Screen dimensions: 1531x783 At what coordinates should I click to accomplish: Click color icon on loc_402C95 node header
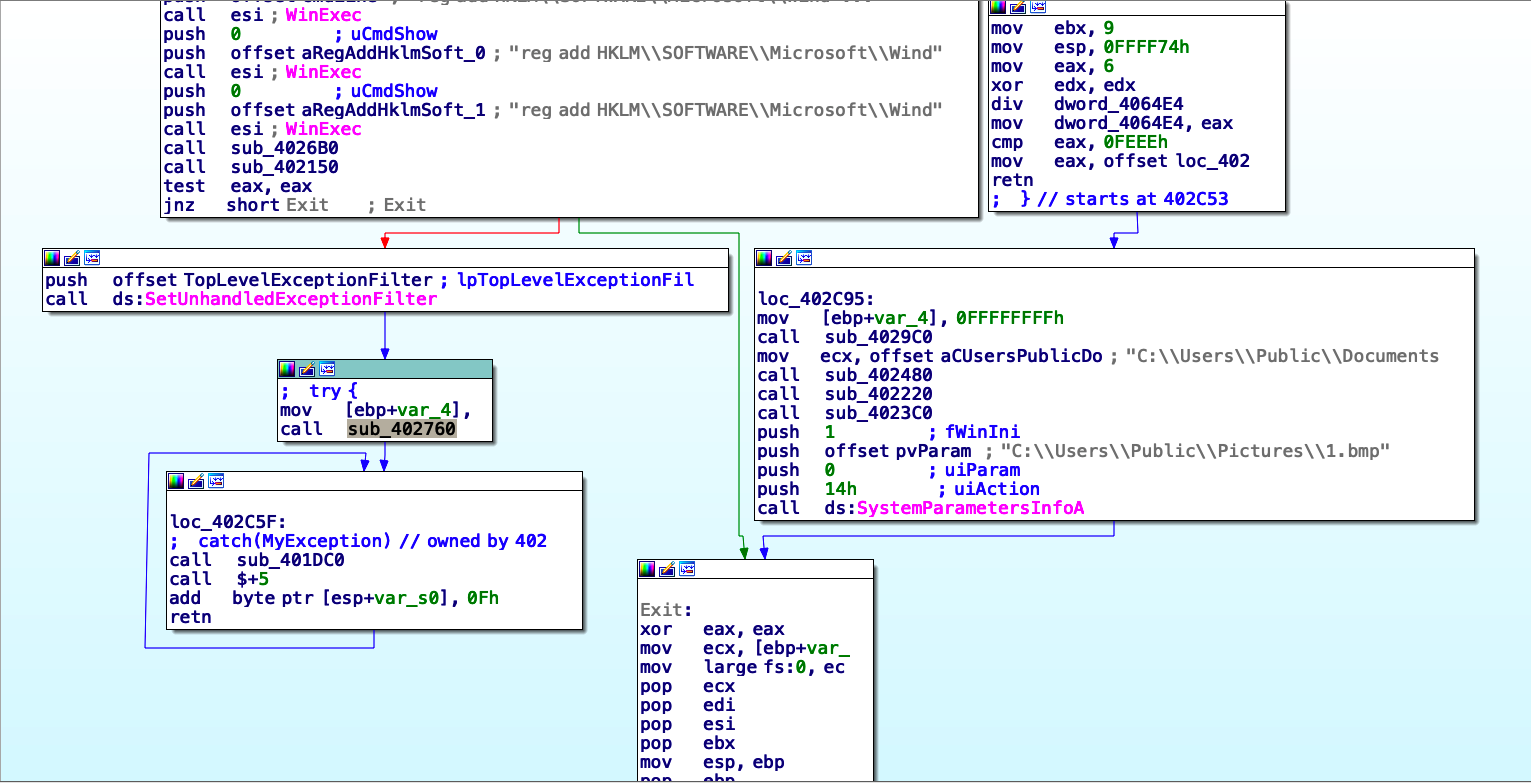765,258
